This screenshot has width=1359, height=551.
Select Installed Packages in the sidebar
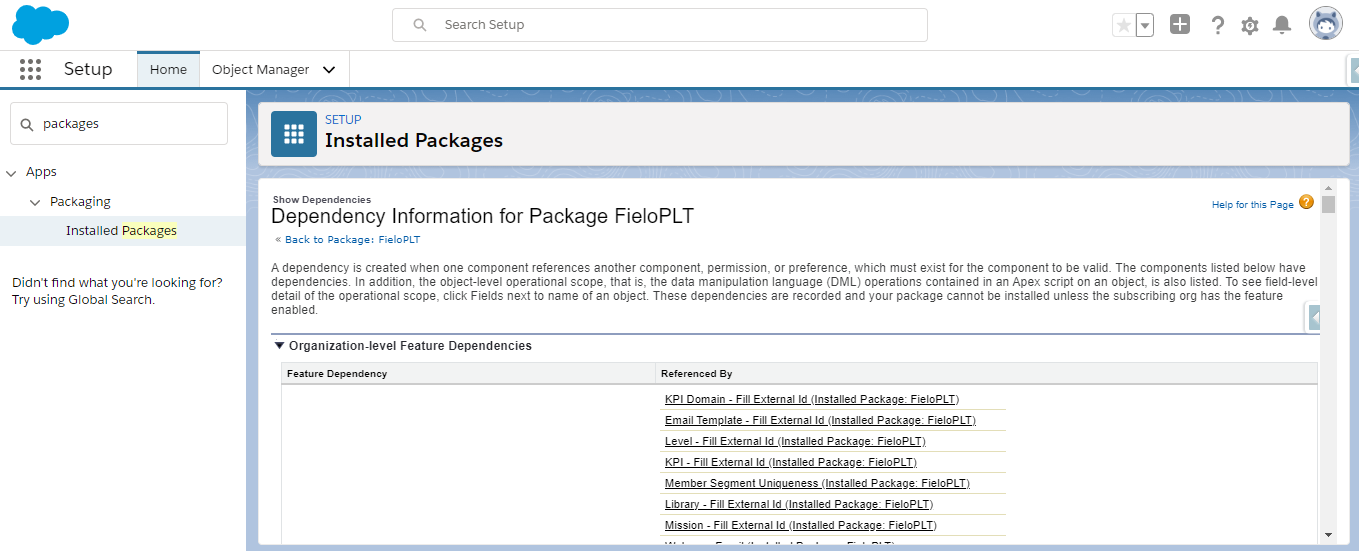tap(121, 231)
